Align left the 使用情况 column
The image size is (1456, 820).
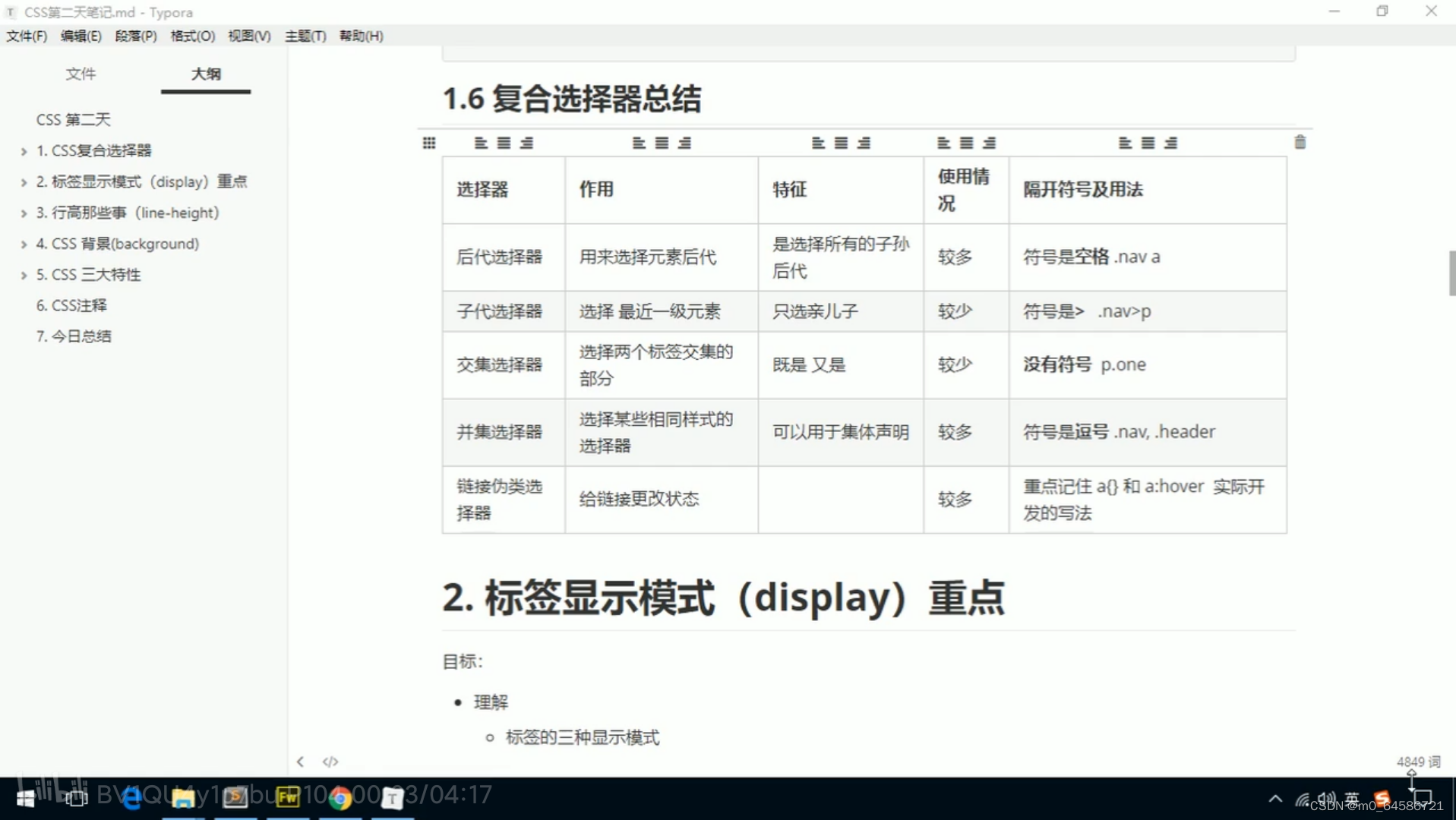[x=943, y=143]
